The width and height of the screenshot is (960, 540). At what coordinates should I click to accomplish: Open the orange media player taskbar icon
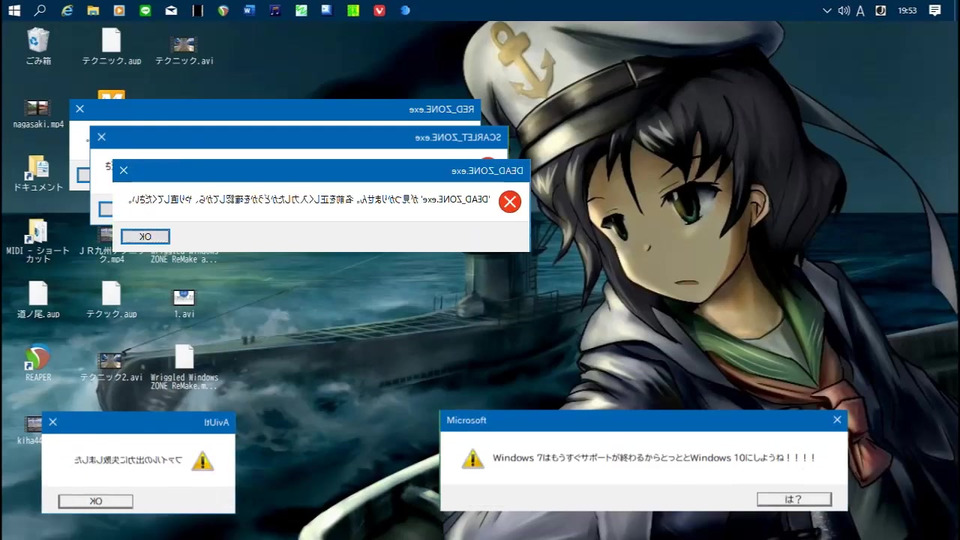119,10
